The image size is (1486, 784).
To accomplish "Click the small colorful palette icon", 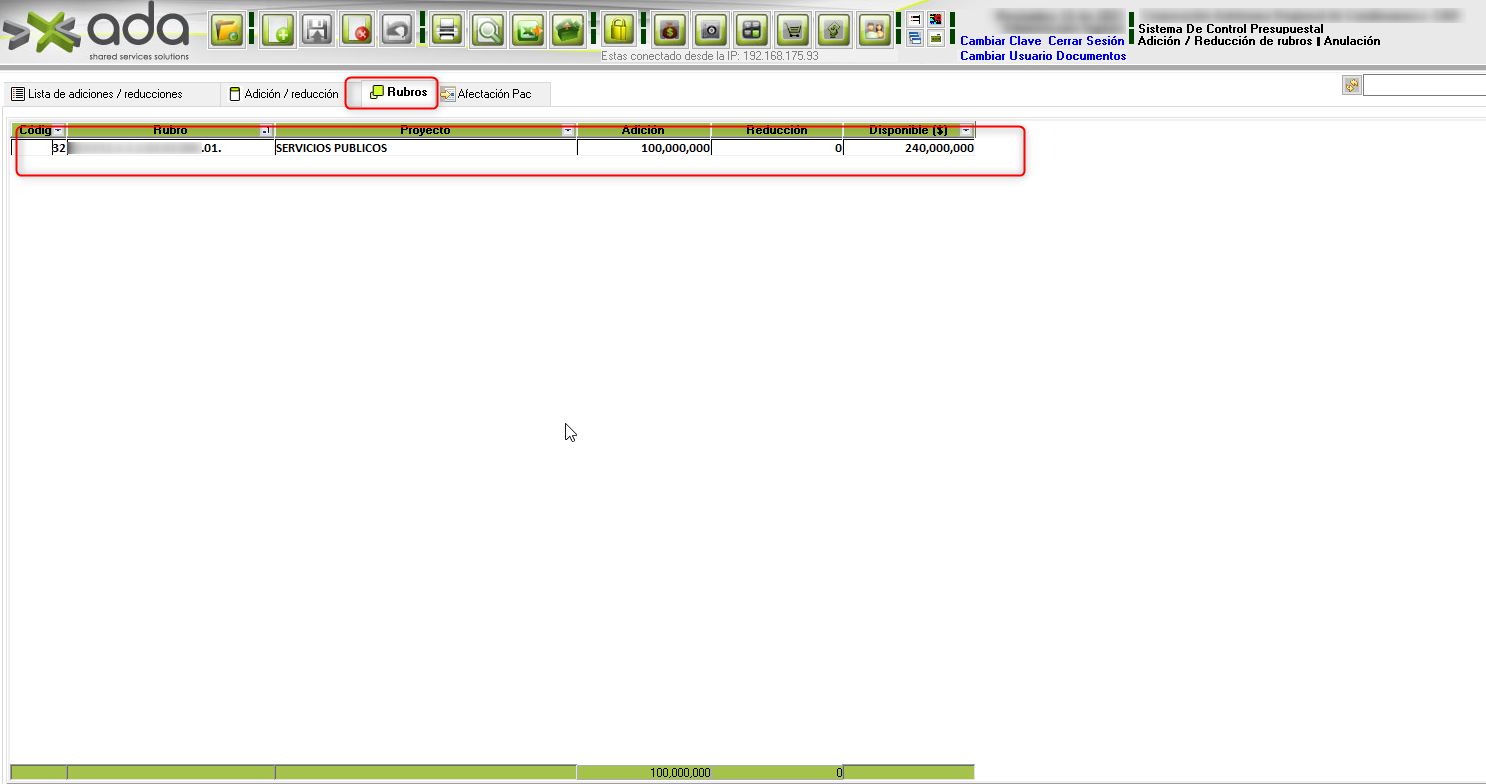I will click(936, 20).
